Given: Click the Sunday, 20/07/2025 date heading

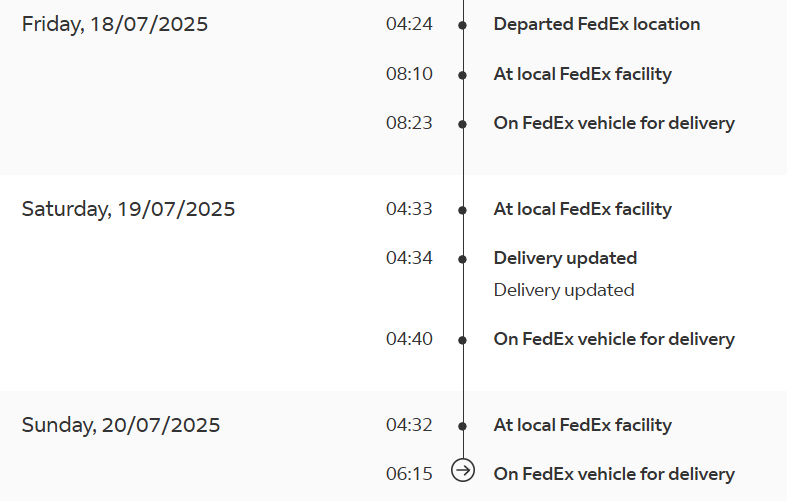Looking at the screenshot, I should 120,425.
